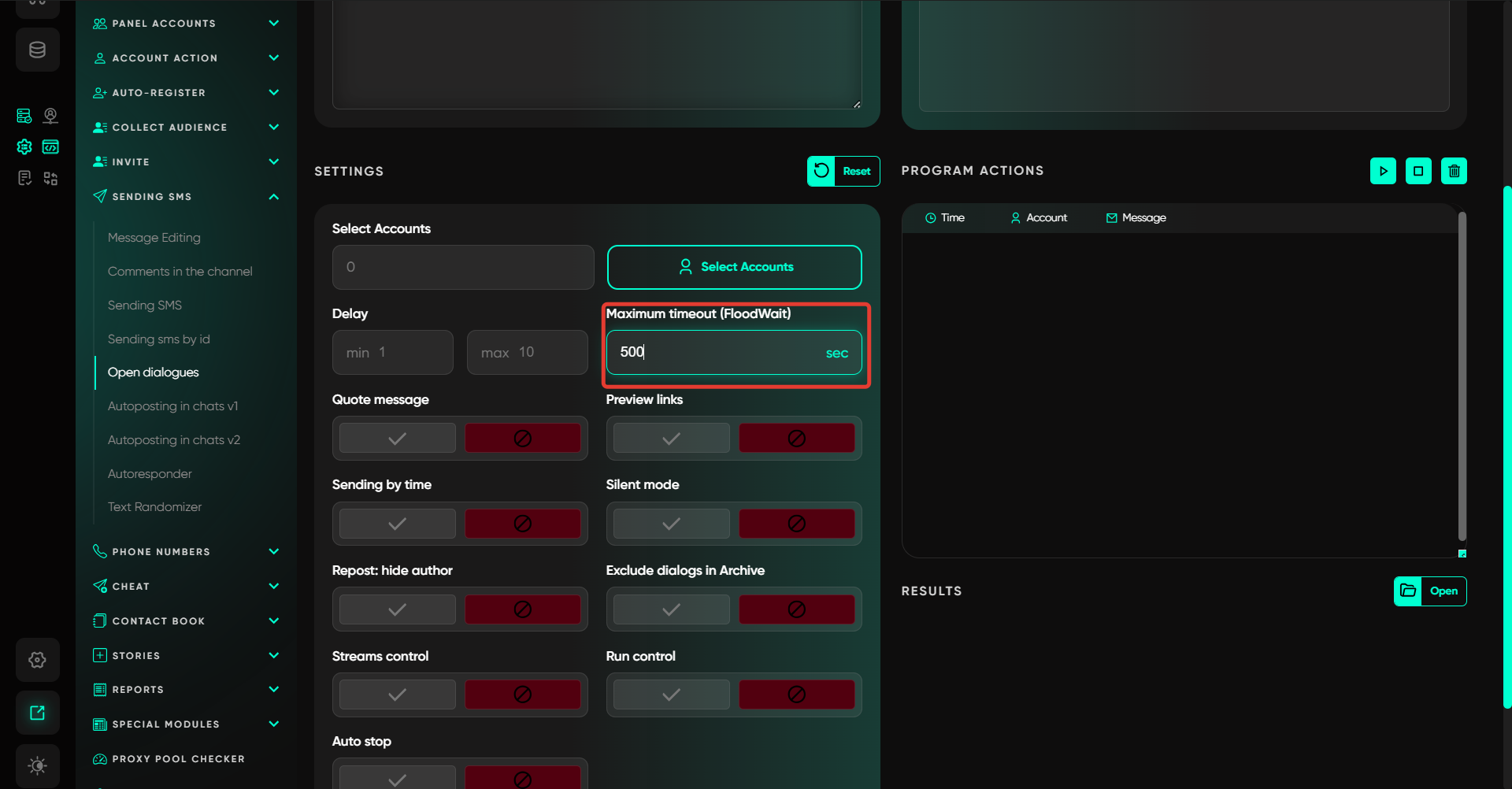Click the sun theme icon
Screen dimensions: 1512x789
[37, 765]
